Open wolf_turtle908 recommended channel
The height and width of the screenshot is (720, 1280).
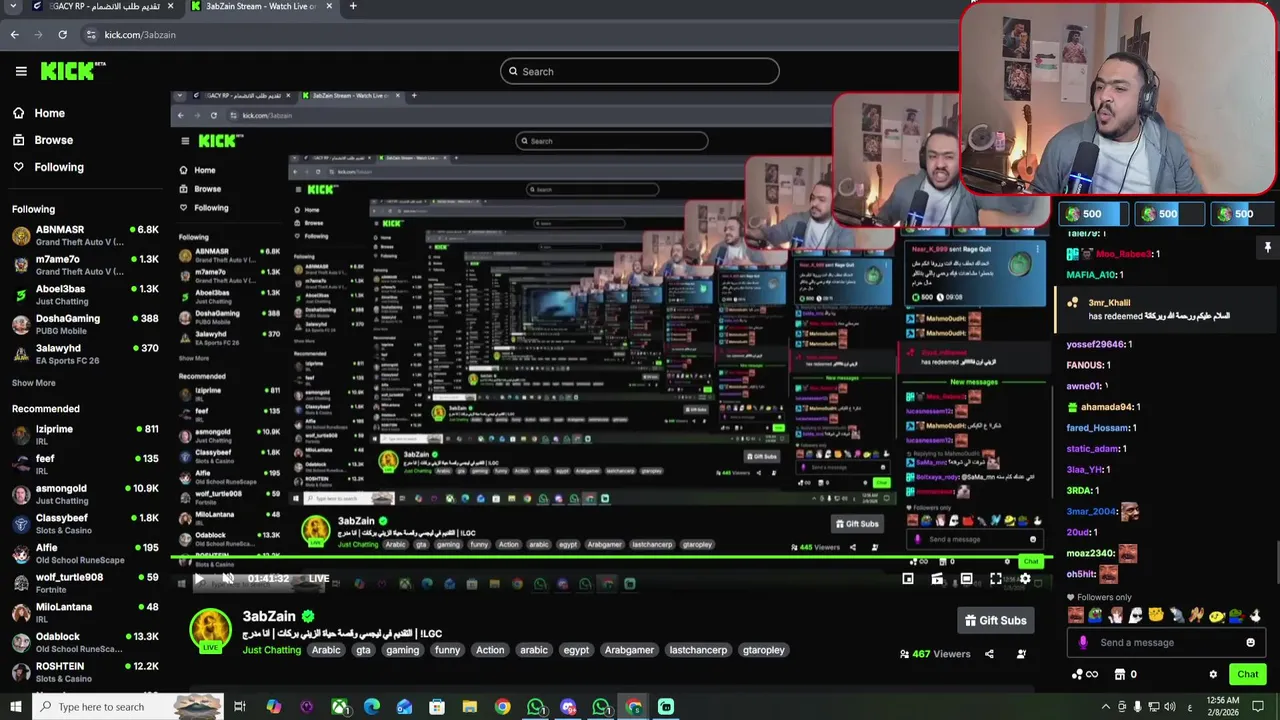pos(85,582)
